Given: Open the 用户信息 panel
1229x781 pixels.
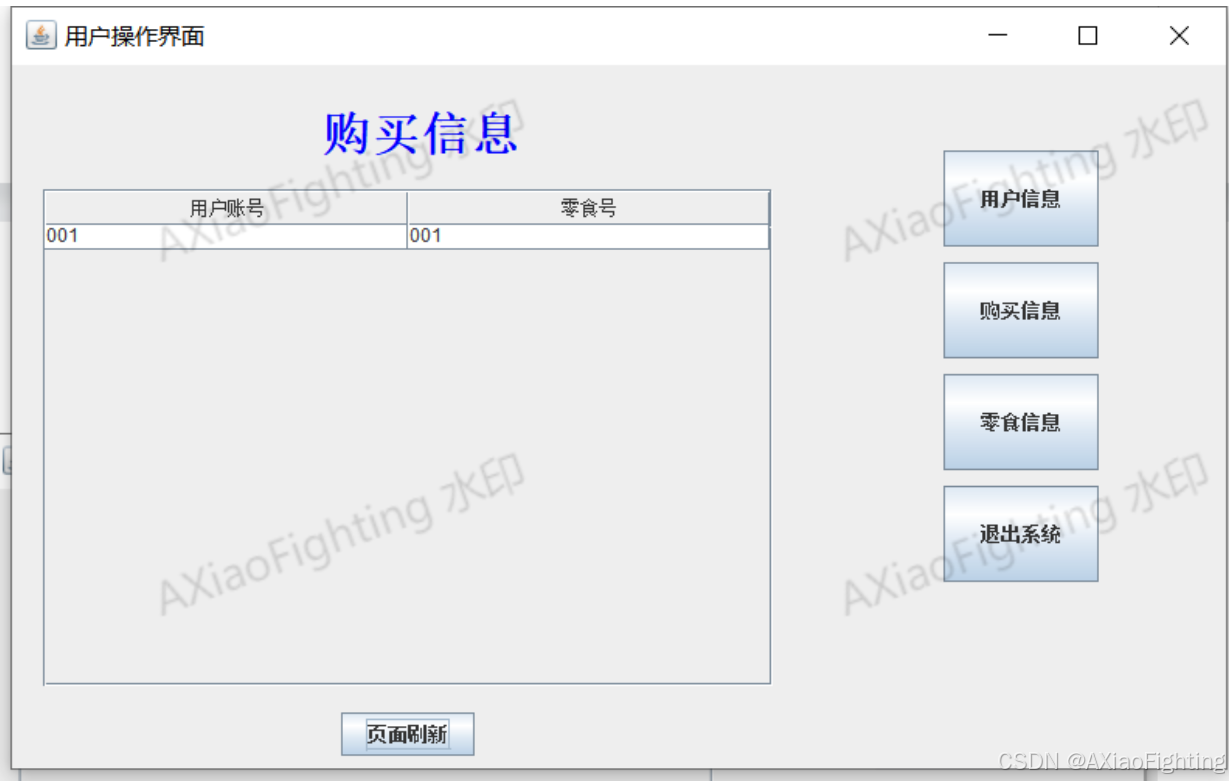Looking at the screenshot, I should (x=1021, y=198).
